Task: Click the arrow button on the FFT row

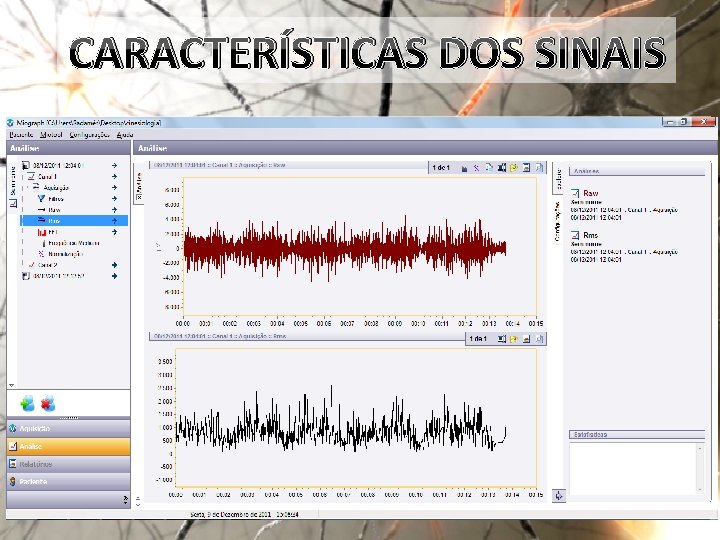Action: [x=114, y=232]
